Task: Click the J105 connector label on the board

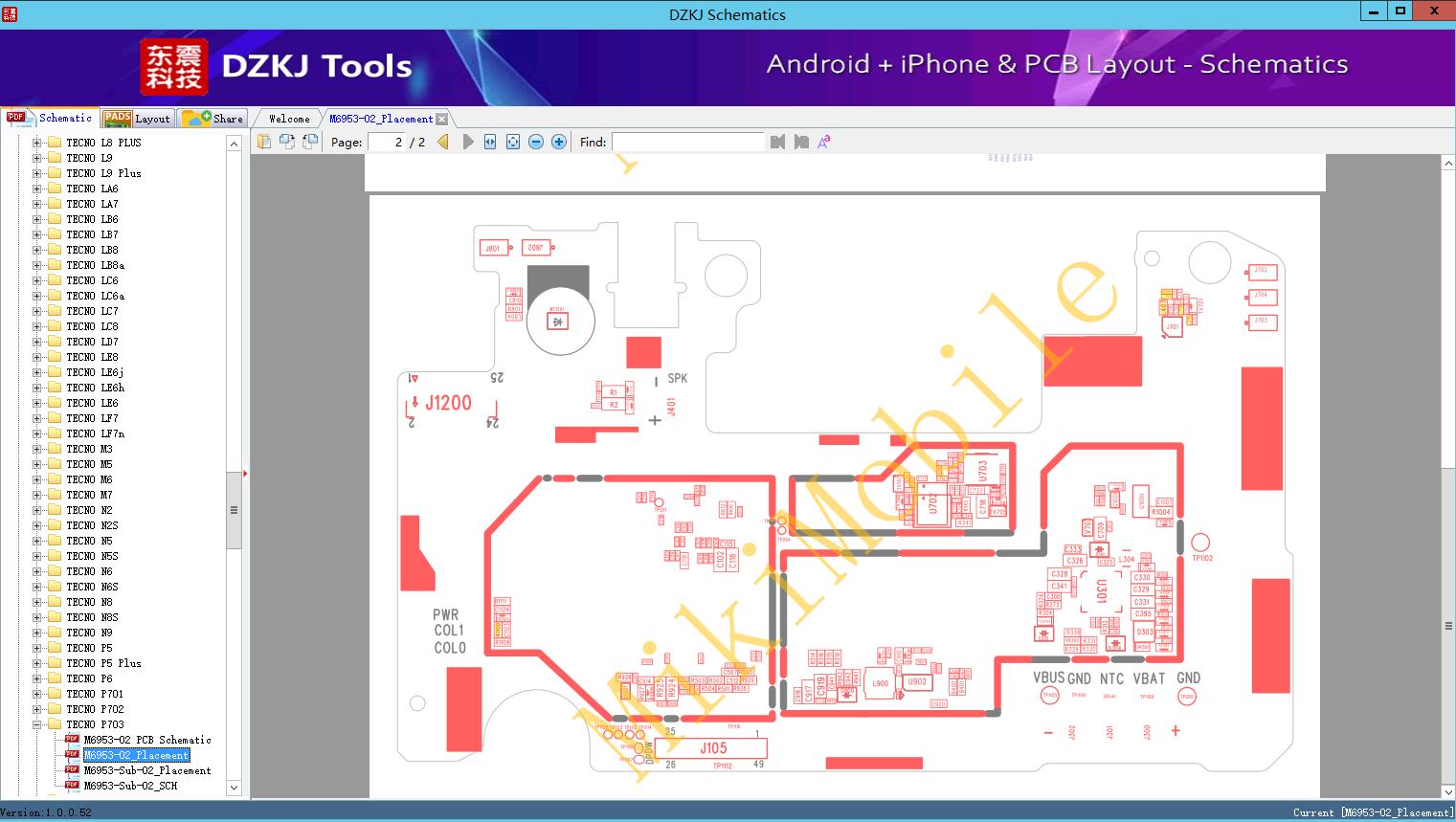Action: [713, 748]
